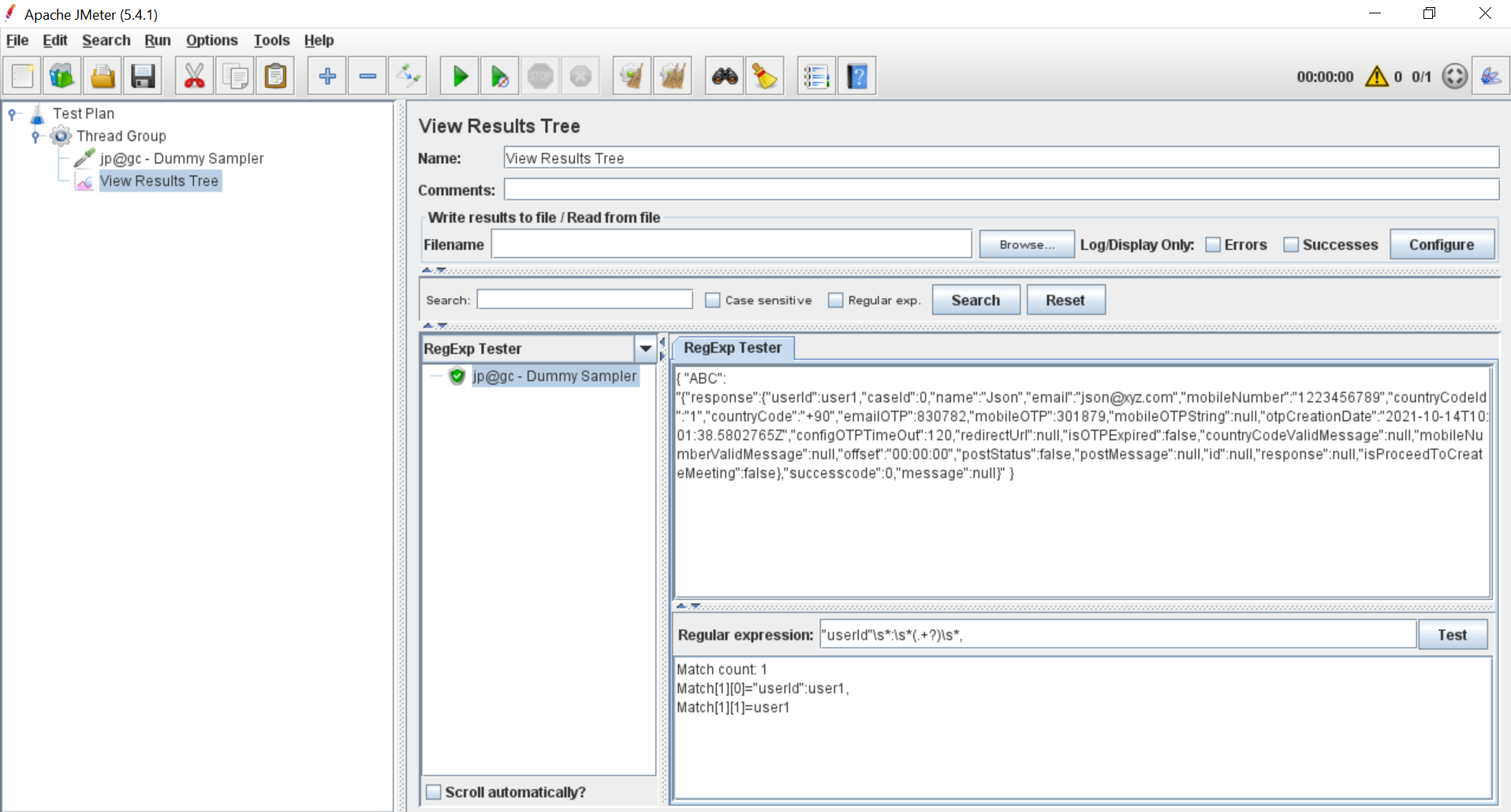Select Thread Group in the tree
The image size is (1511, 812).
pos(121,136)
